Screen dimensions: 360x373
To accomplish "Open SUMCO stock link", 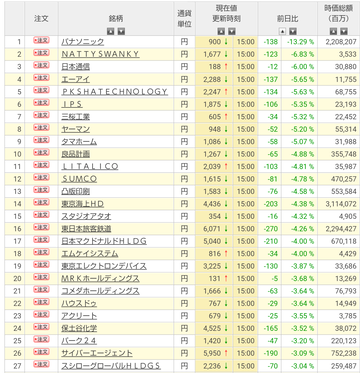I will pyautogui.click(x=79, y=179).
